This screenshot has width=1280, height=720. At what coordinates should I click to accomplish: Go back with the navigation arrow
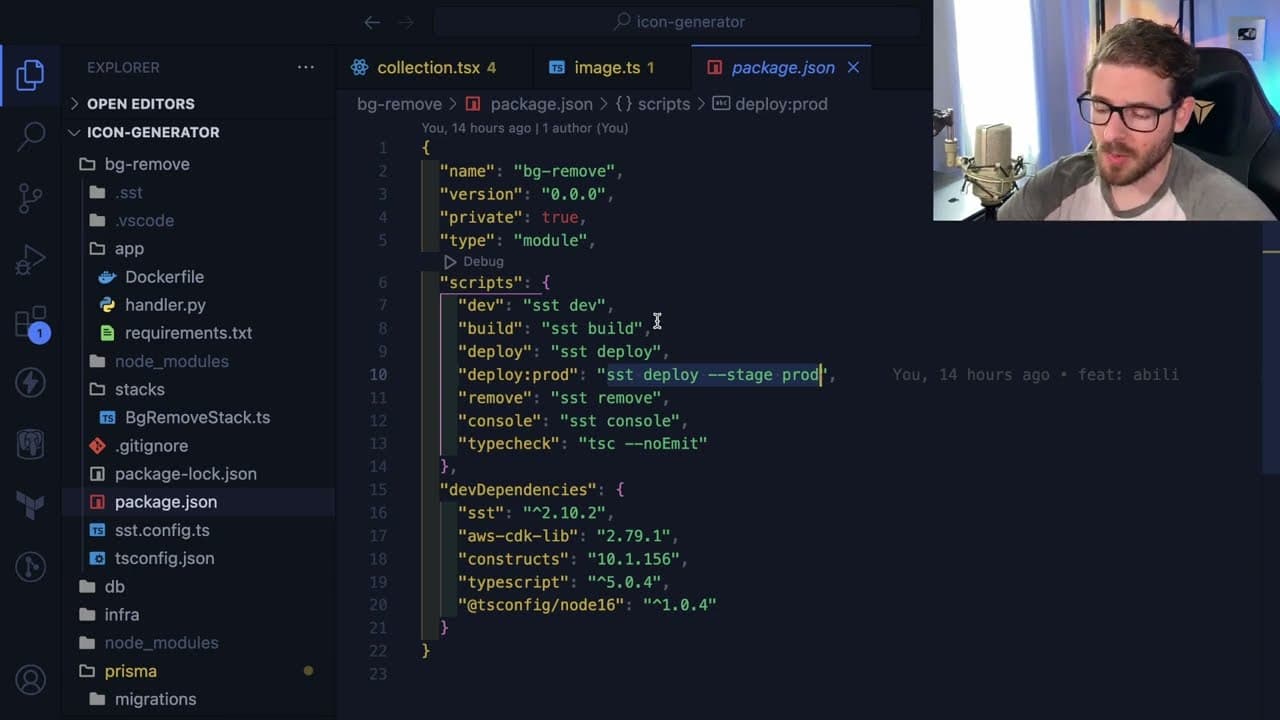(x=372, y=22)
